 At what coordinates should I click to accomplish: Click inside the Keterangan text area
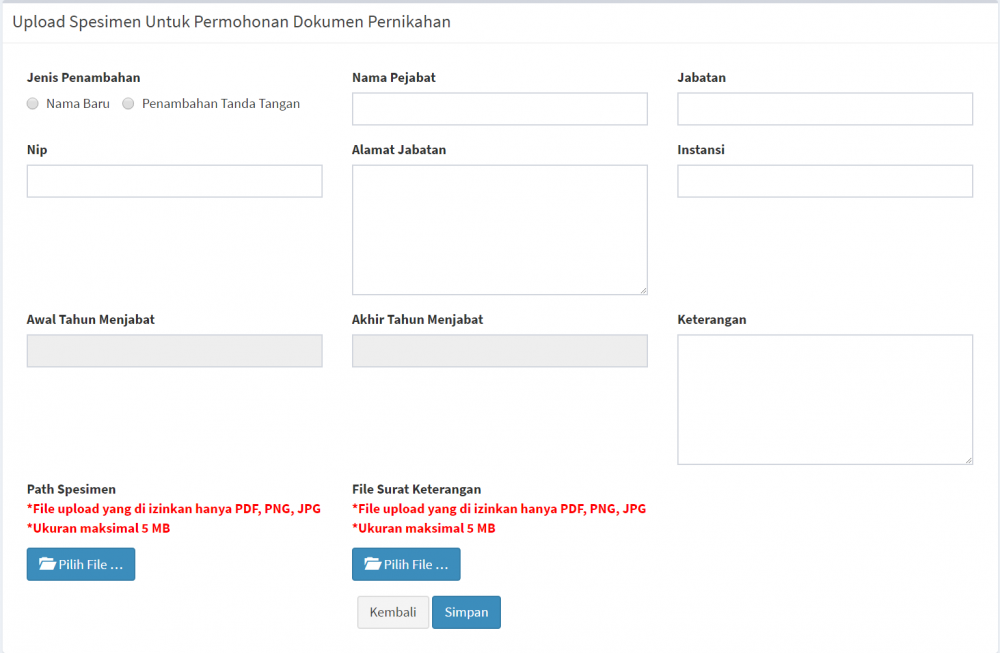(x=824, y=399)
